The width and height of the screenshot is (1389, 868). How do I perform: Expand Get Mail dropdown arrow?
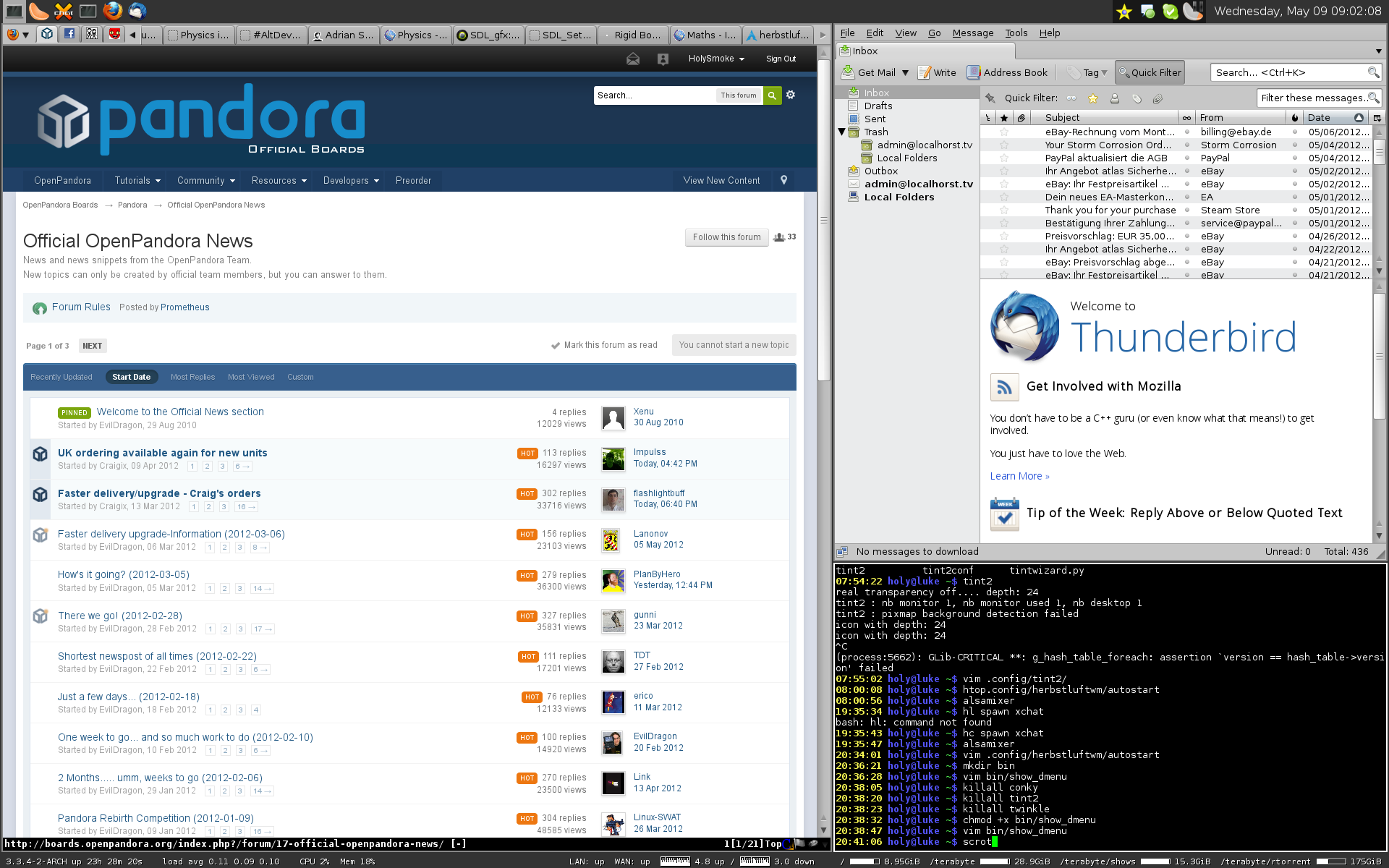point(905,72)
